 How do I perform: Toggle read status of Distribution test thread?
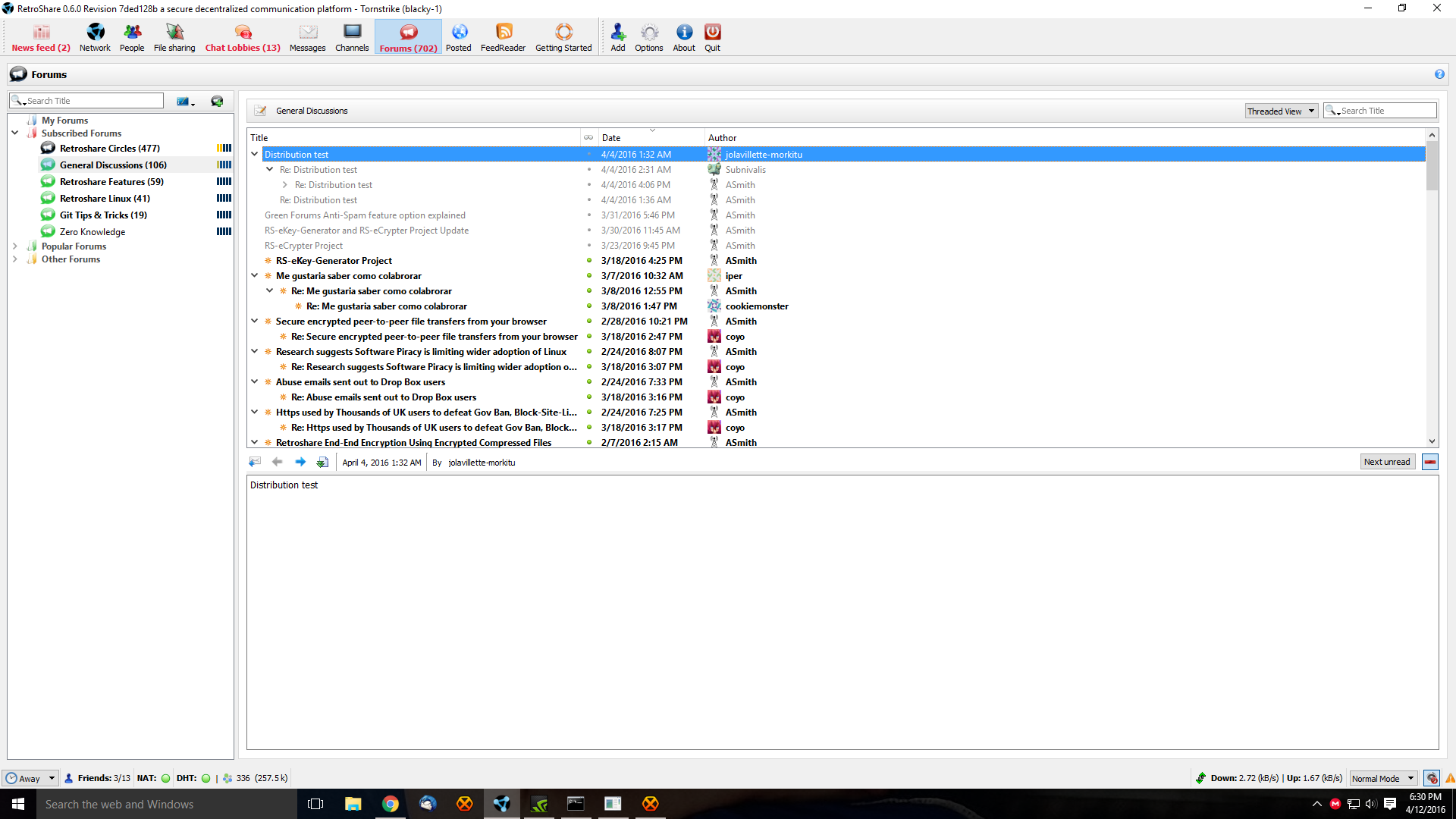[589, 154]
